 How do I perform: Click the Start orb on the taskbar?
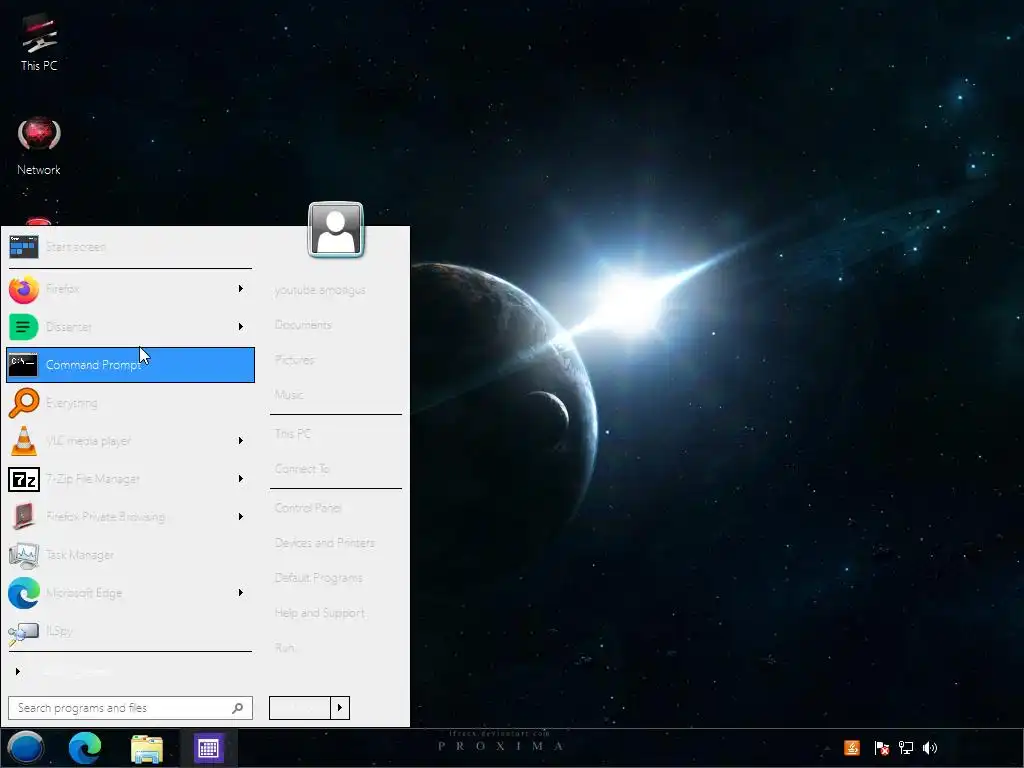click(x=25, y=748)
